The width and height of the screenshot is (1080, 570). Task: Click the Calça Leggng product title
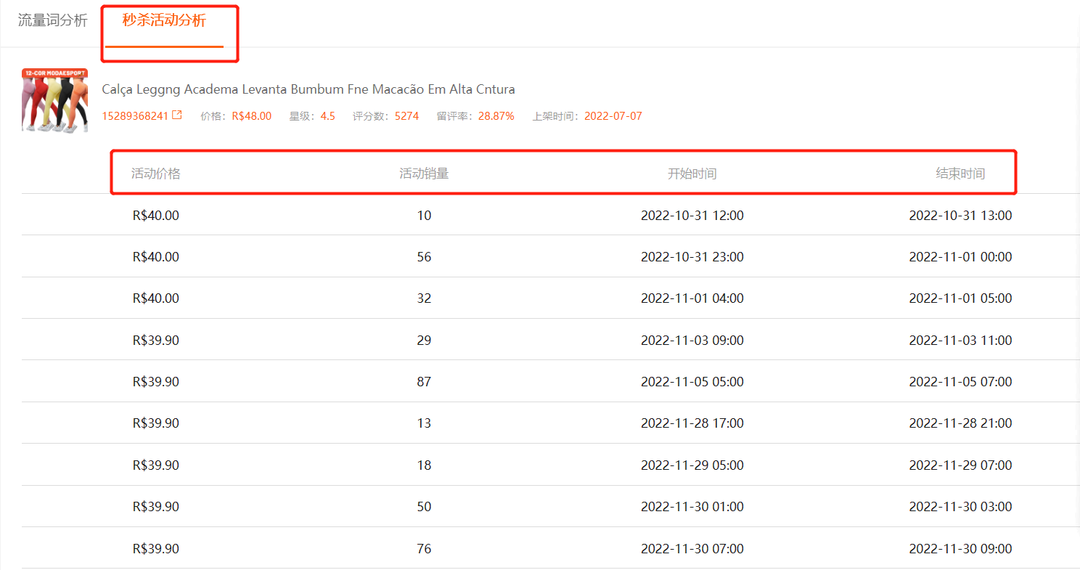click(308, 89)
